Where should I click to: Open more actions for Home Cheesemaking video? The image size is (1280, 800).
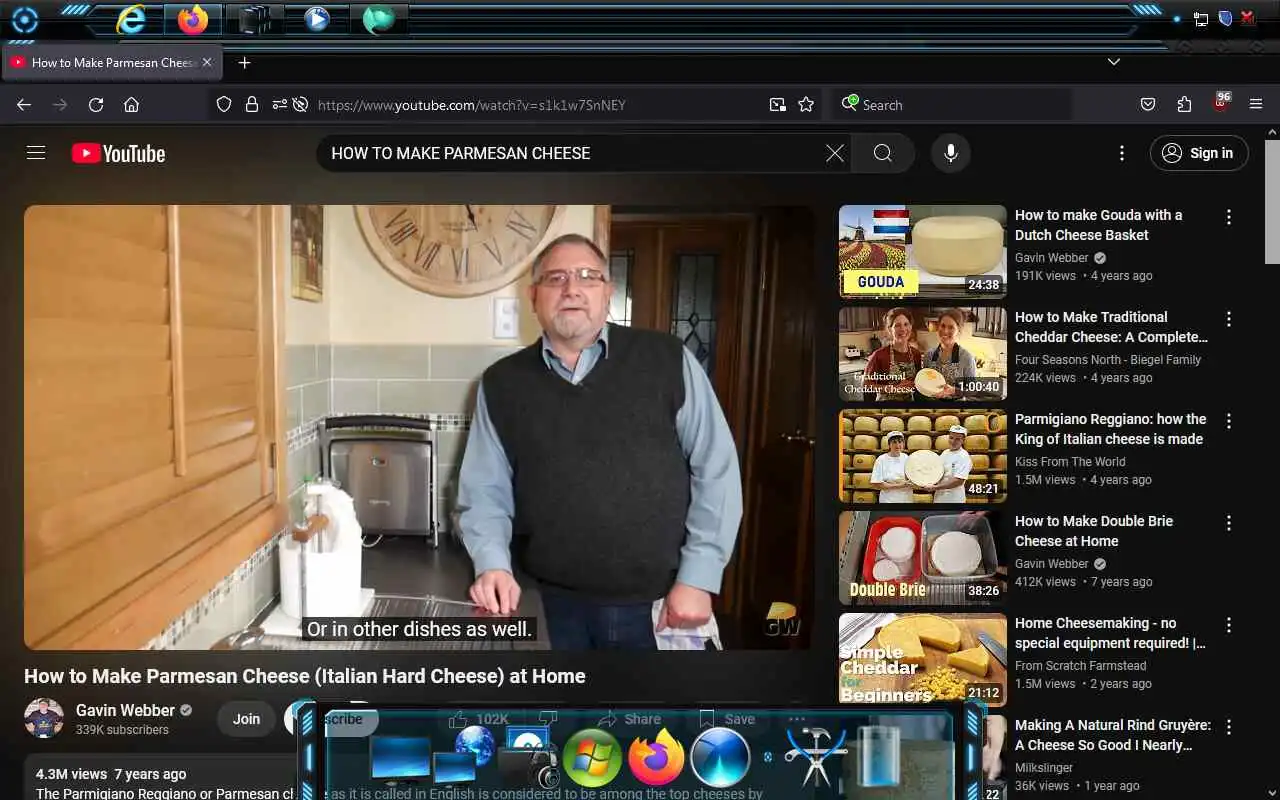(x=1229, y=625)
